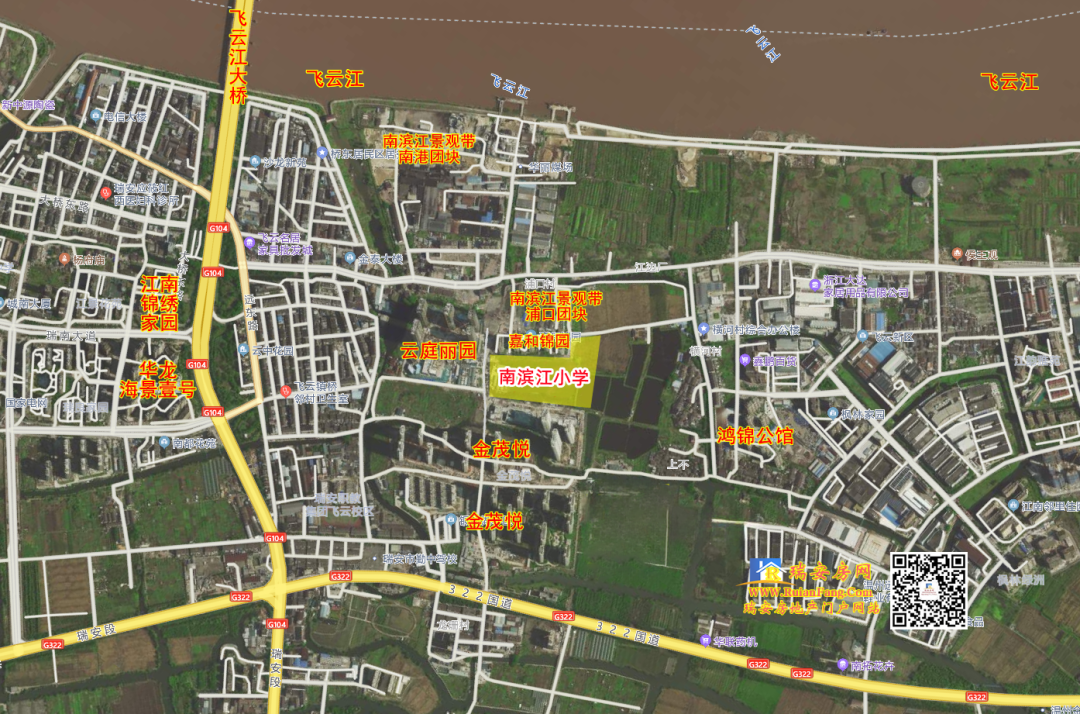Click the 鸿锦公馆 orange label
Image resolution: width=1080 pixels, height=714 pixels.
(x=755, y=436)
